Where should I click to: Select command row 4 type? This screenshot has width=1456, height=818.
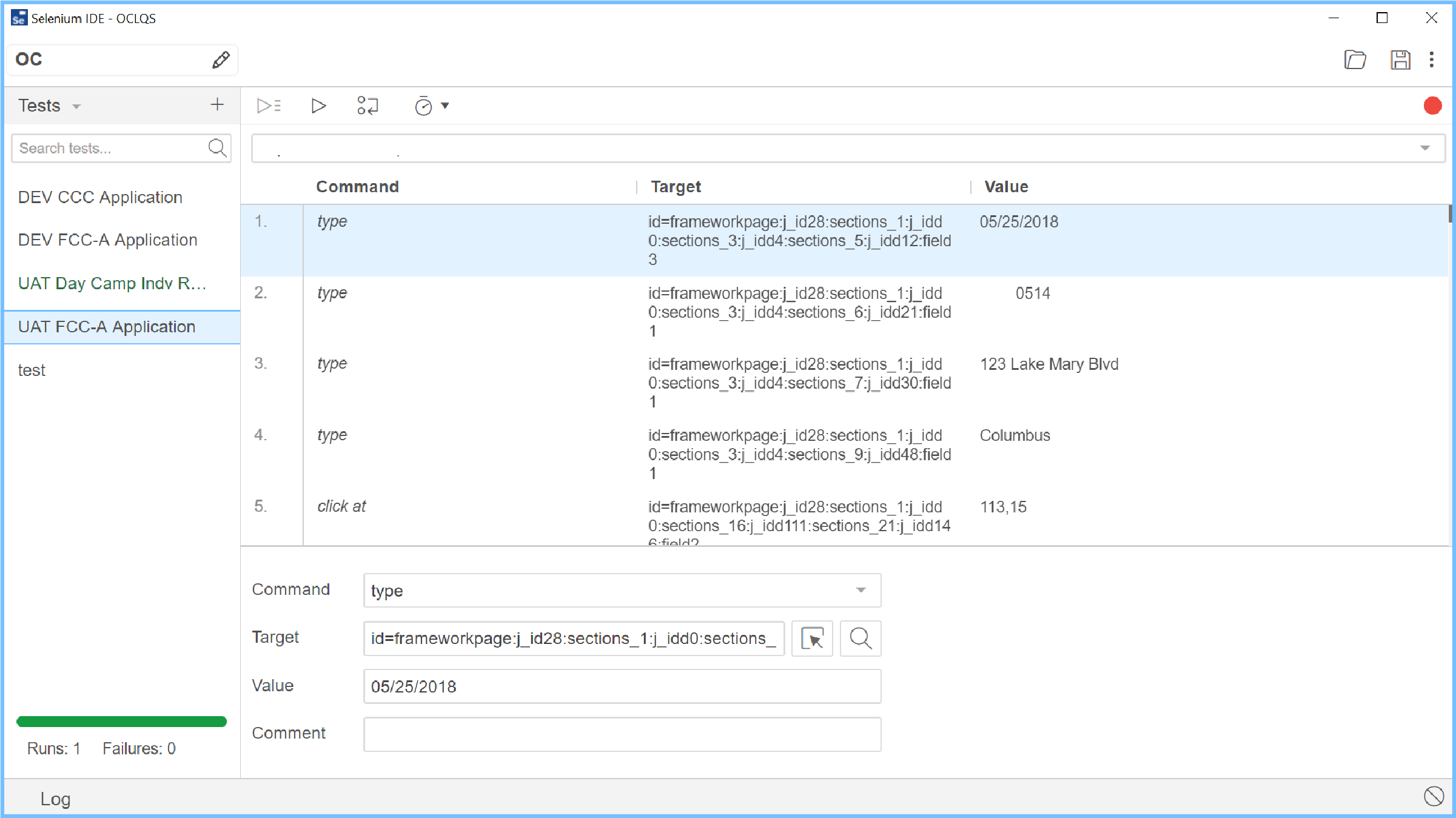[844, 454]
